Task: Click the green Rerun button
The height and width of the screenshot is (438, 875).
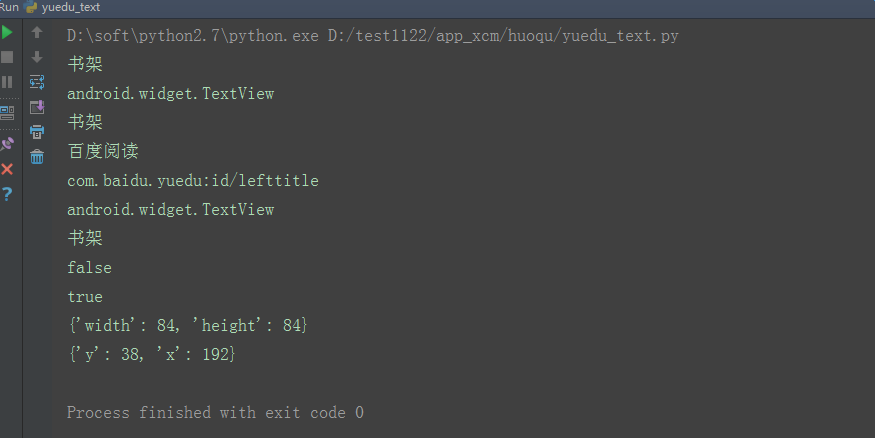Action: (x=8, y=33)
